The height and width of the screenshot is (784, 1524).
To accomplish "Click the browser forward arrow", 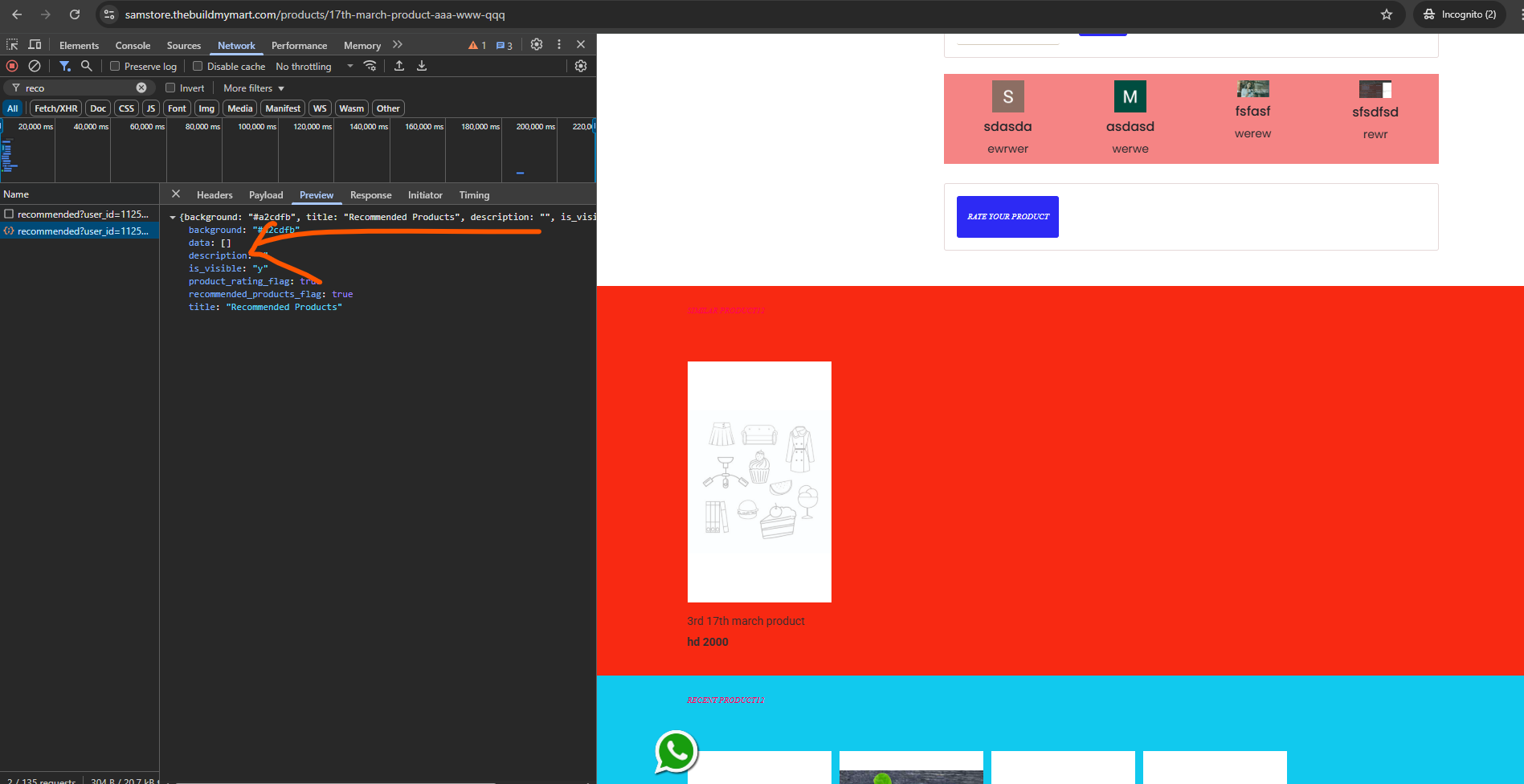I will (46, 14).
